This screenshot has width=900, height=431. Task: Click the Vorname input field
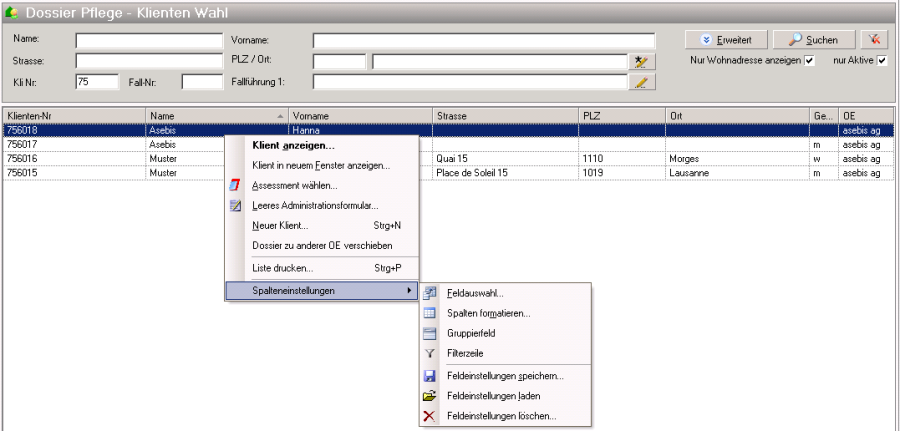(483, 41)
